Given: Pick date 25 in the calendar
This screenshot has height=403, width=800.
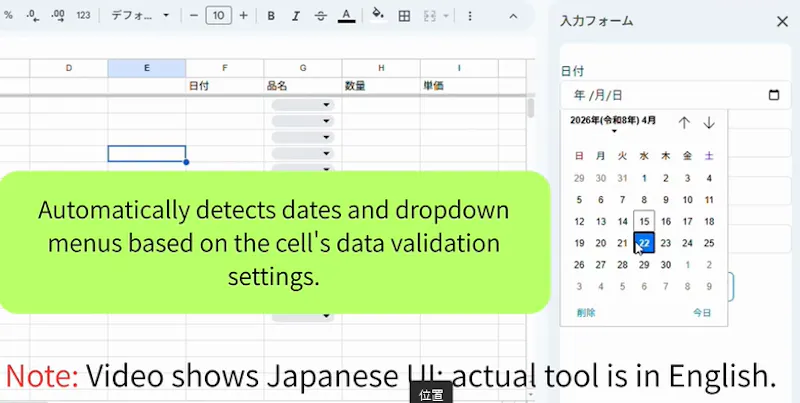Looking at the screenshot, I should coord(709,243).
